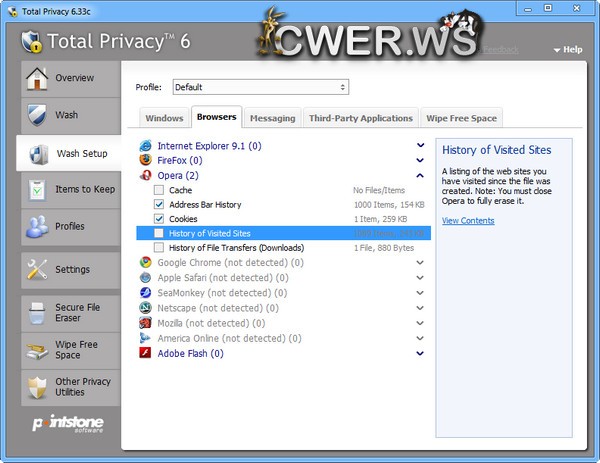
Task: Click the Wash shield icon
Action: [36, 115]
